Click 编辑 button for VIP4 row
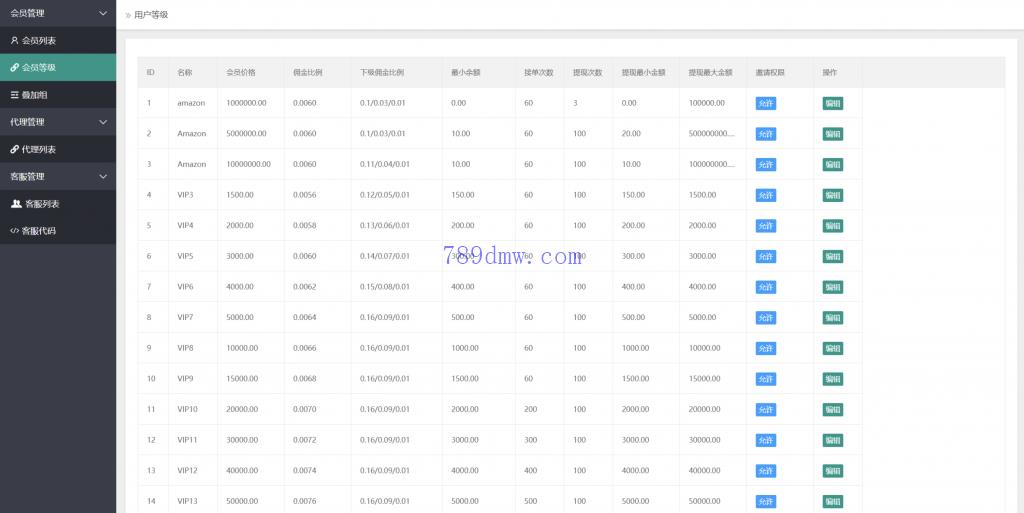 (832, 226)
